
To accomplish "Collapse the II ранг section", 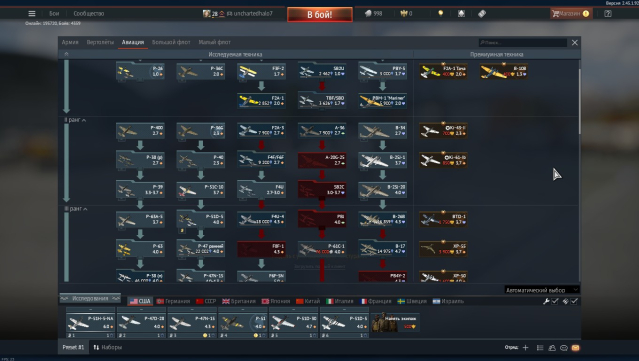I will [x=75, y=120].
